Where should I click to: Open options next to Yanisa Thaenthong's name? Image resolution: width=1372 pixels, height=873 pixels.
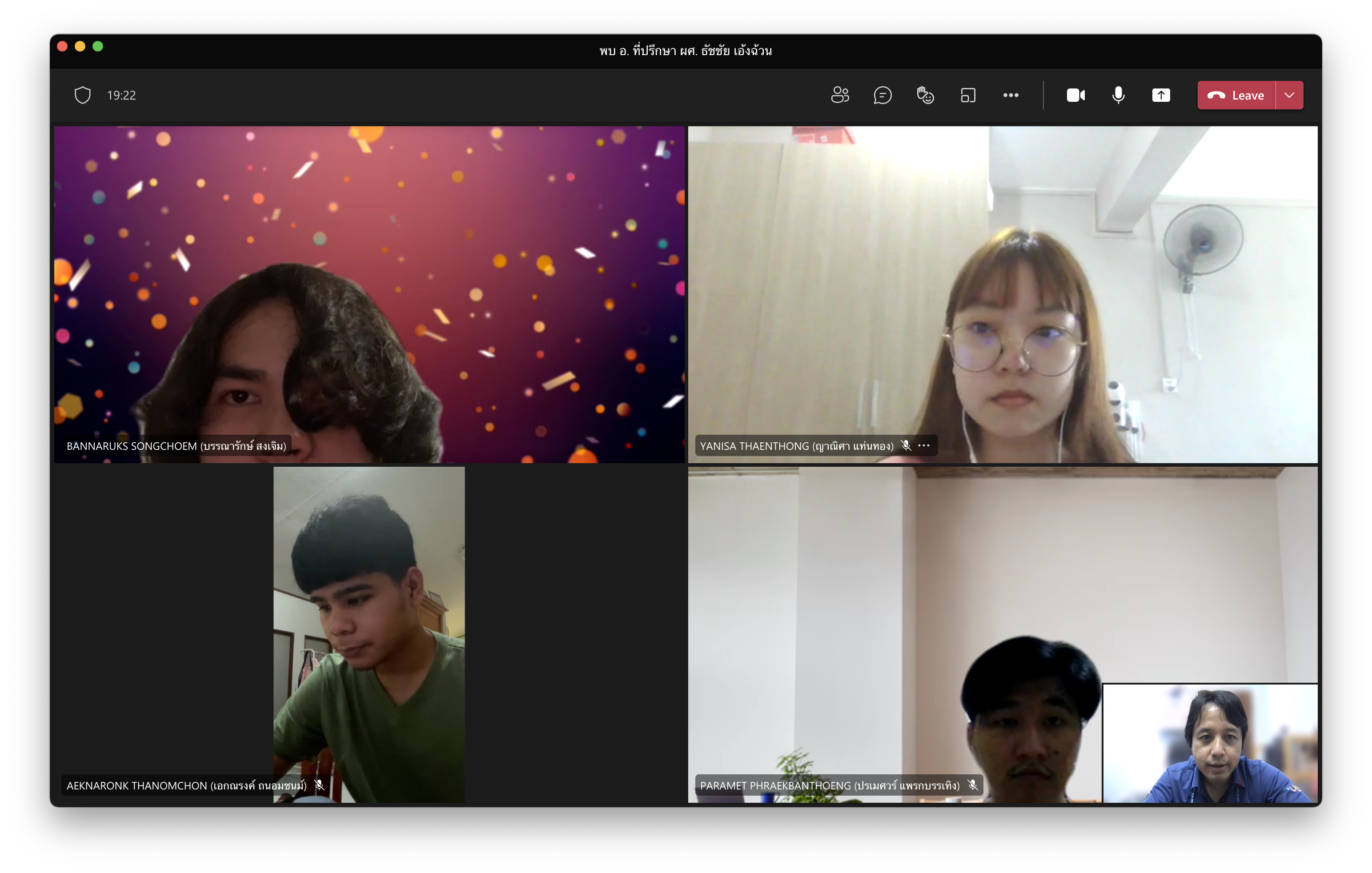[924, 446]
